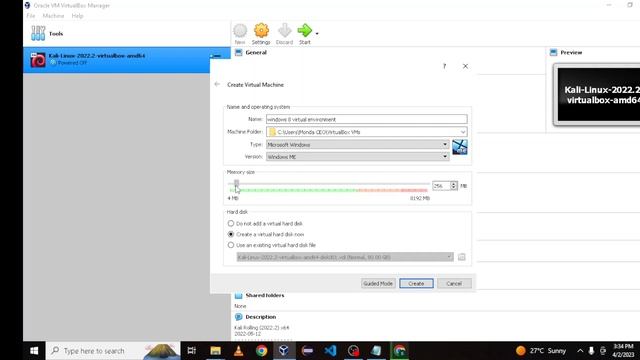Open the existing hard disk file dropdown
Image resolution: width=640 pixels, height=360 pixels.
[345, 257]
